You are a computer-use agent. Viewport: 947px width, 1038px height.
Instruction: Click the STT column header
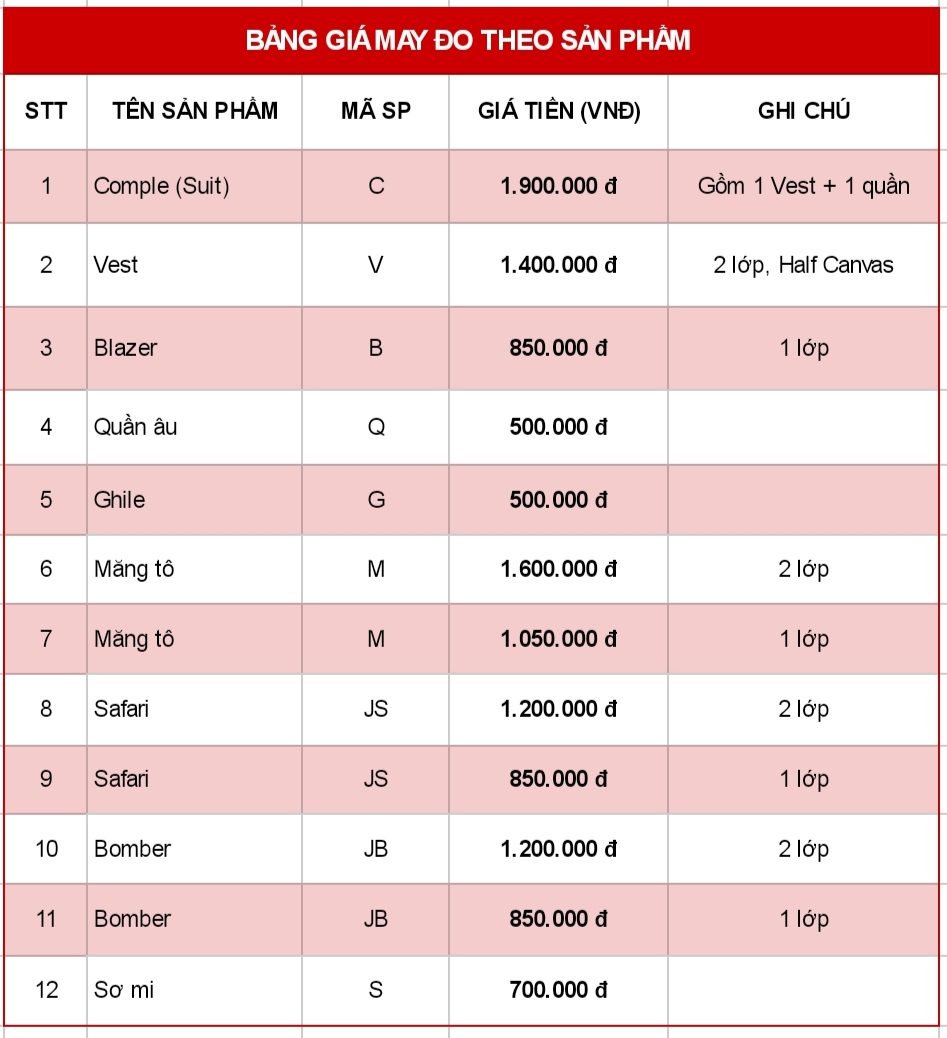46,111
